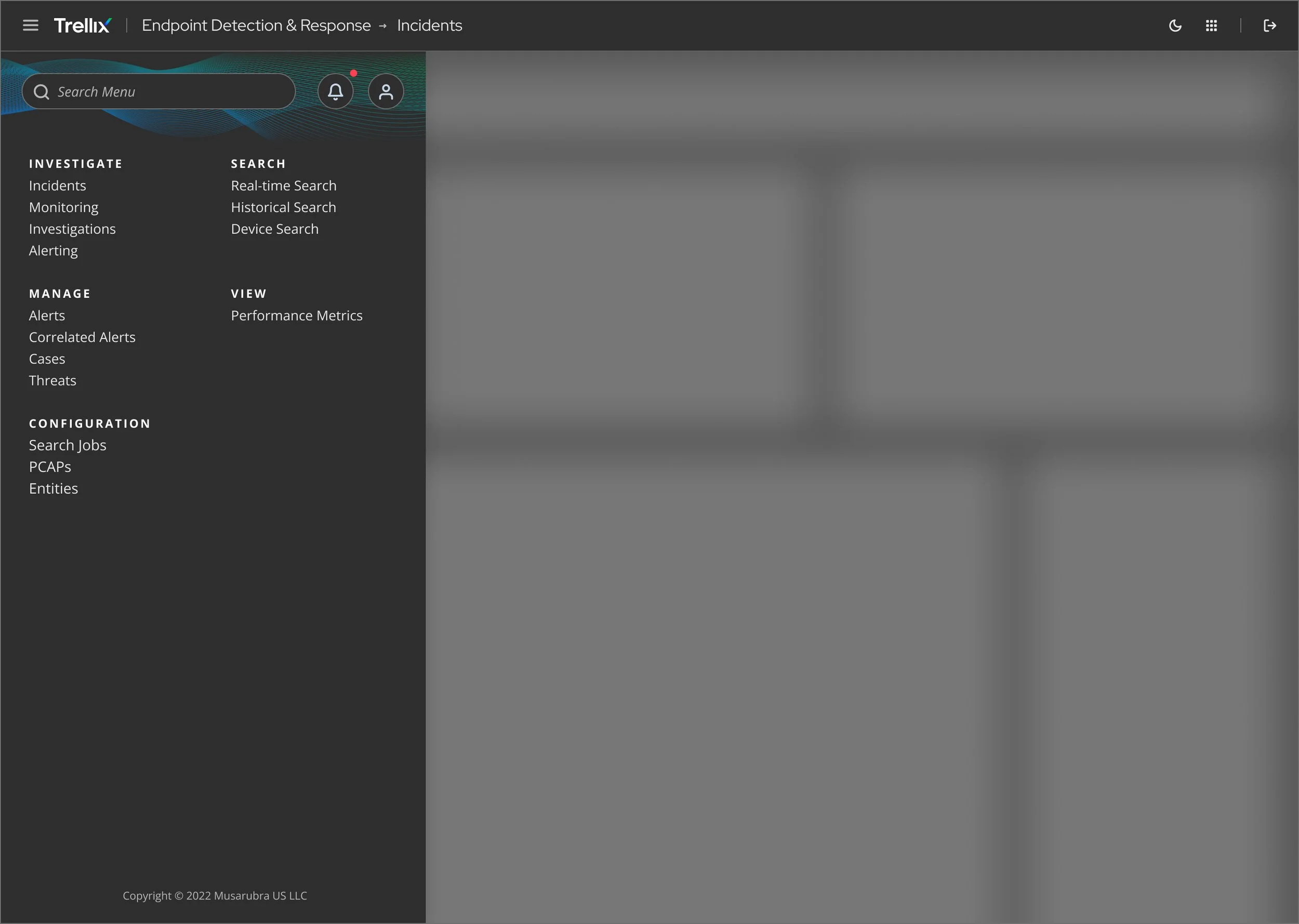1299x924 pixels.
Task: Open the notifications bell
Action: tap(335, 90)
